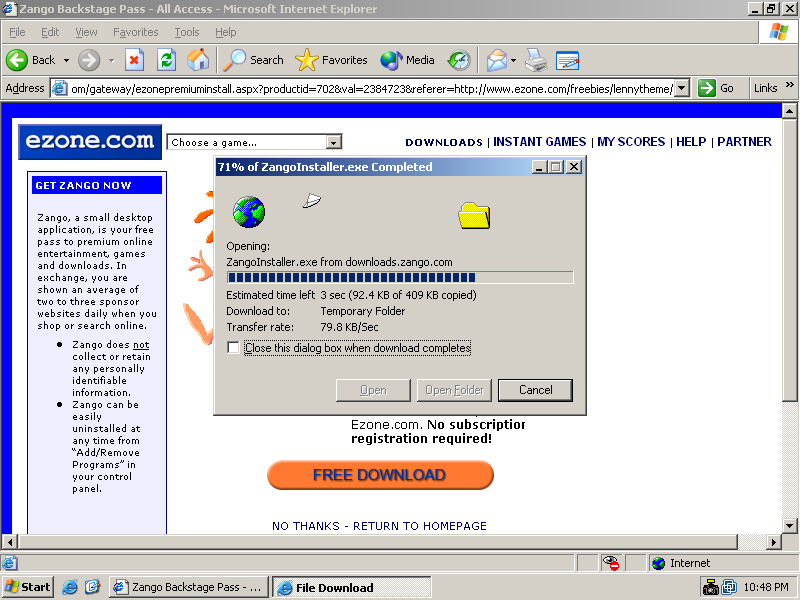The height and width of the screenshot is (600, 800).
Task: Click the second Quick Launch icon
Action: [x=92, y=587]
